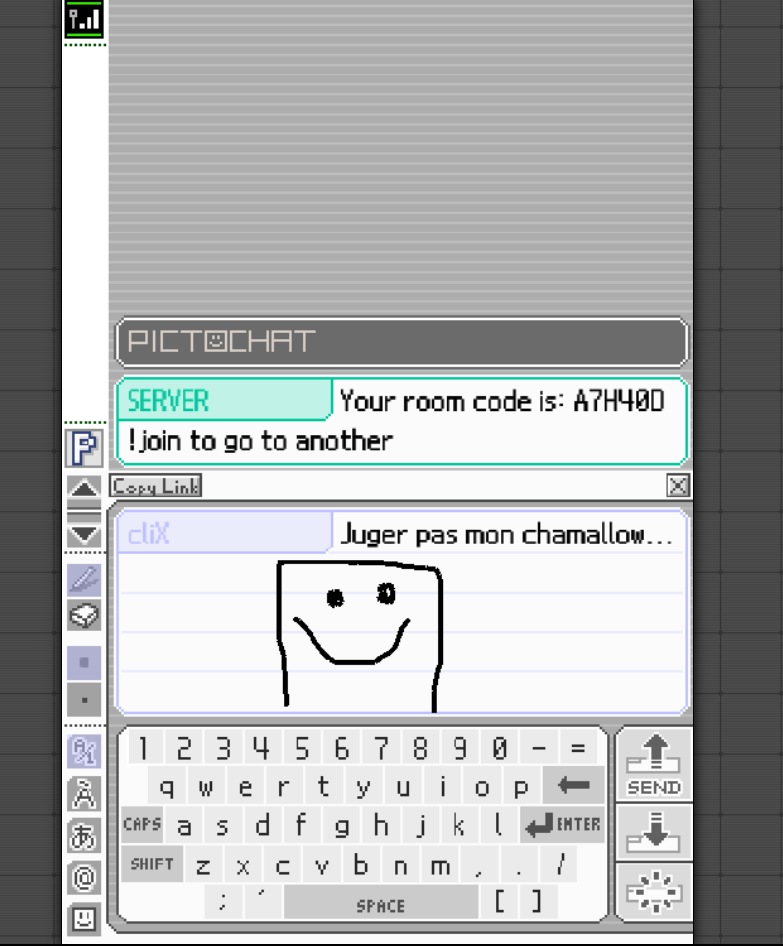Tap the z key
Screen dimensions: 783x946
click(203, 864)
